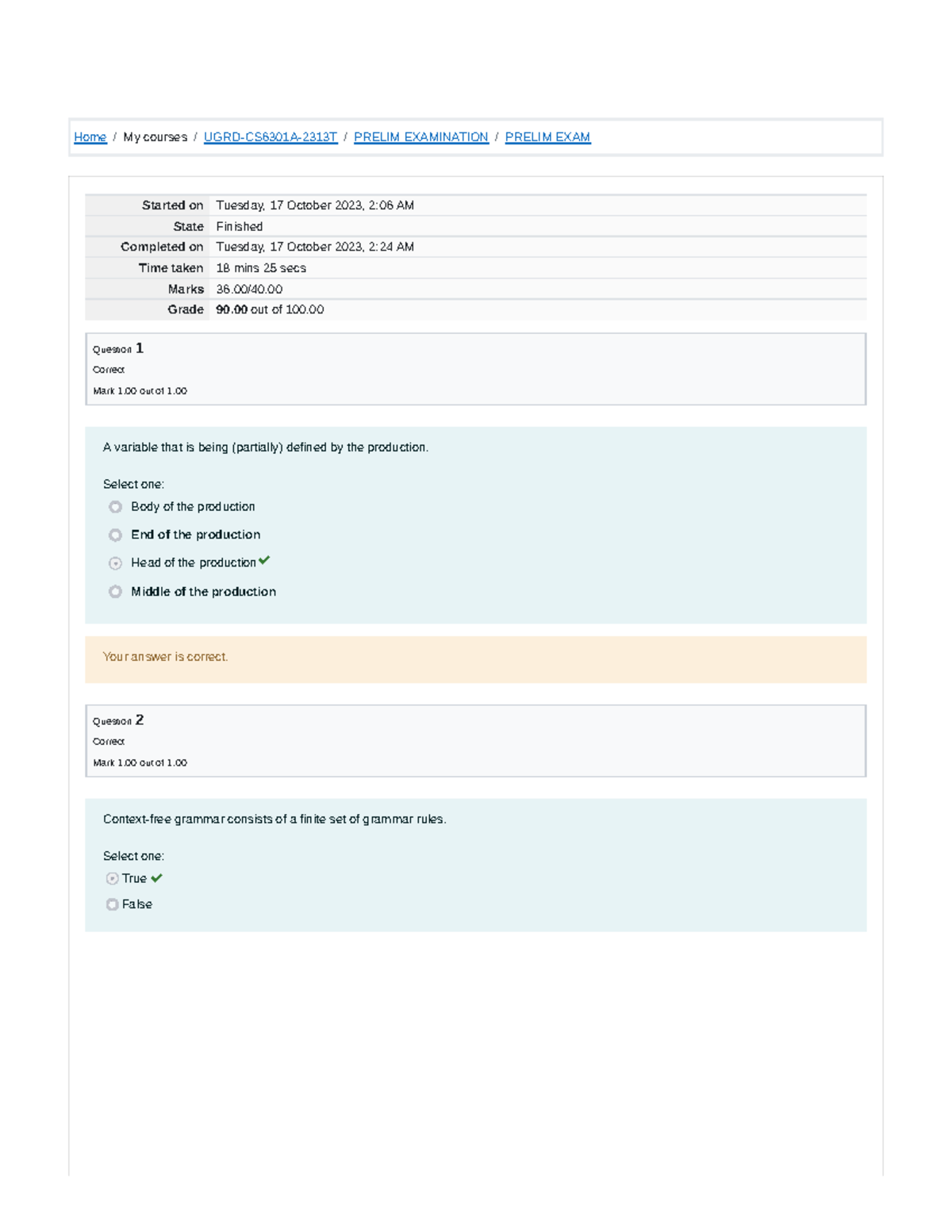
Task: Go to the PRELIM EXAMINATION breadcrumb
Action: point(421,137)
